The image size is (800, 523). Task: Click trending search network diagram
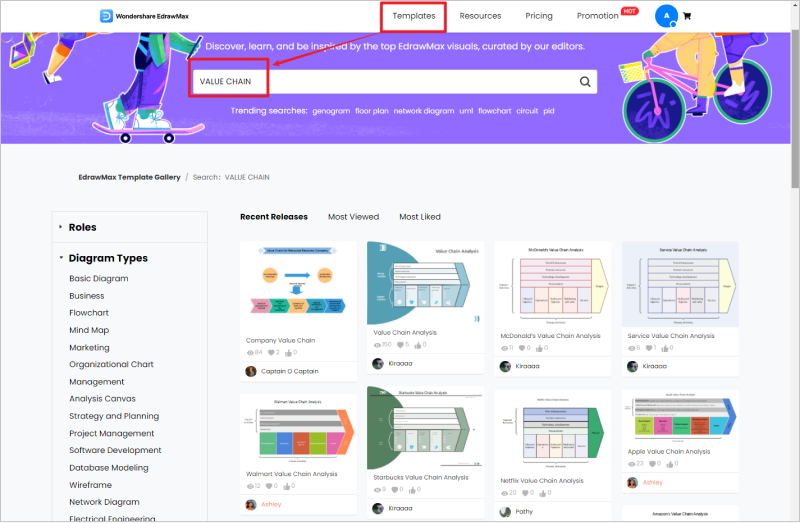424,111
